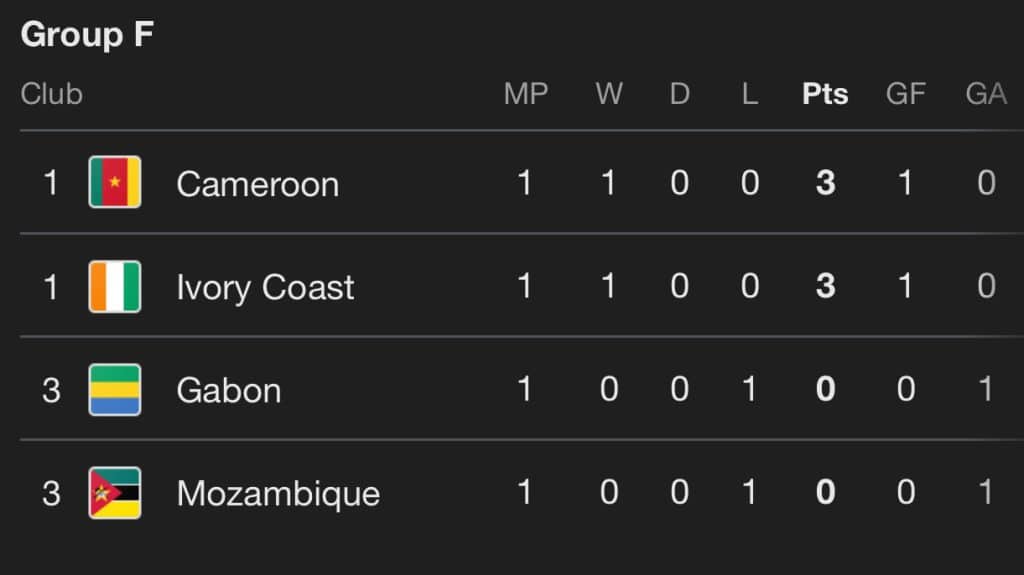Click Cameroon's points value
Image resolution: width=1024 pixels, height=575 pixels.
tap(825, 184)
